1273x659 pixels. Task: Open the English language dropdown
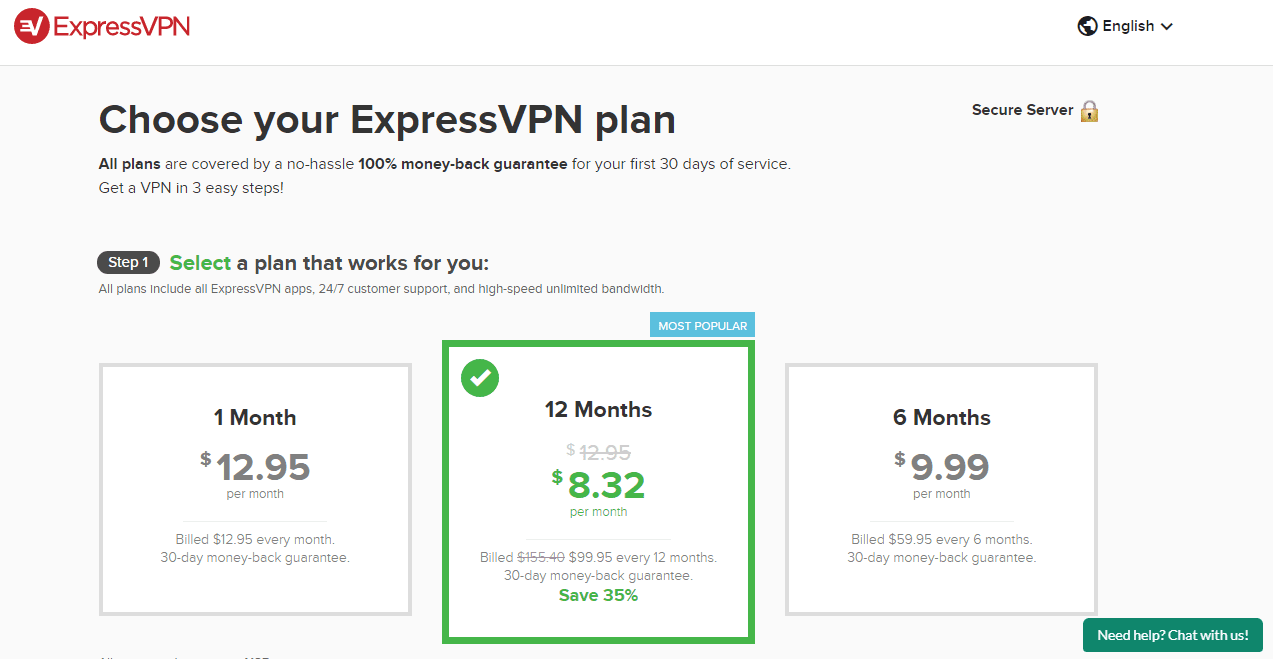coord(1127,25)
